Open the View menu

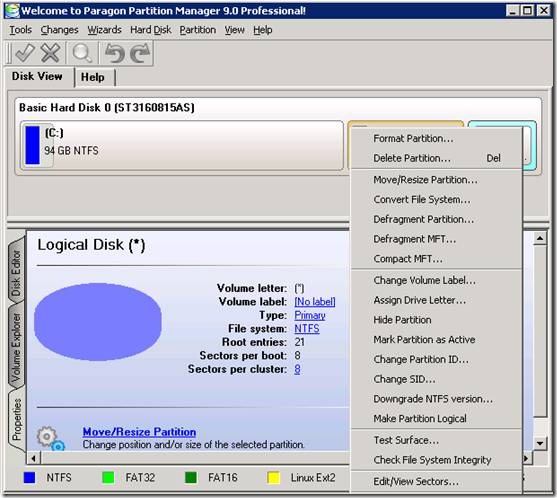coord(234,30)
